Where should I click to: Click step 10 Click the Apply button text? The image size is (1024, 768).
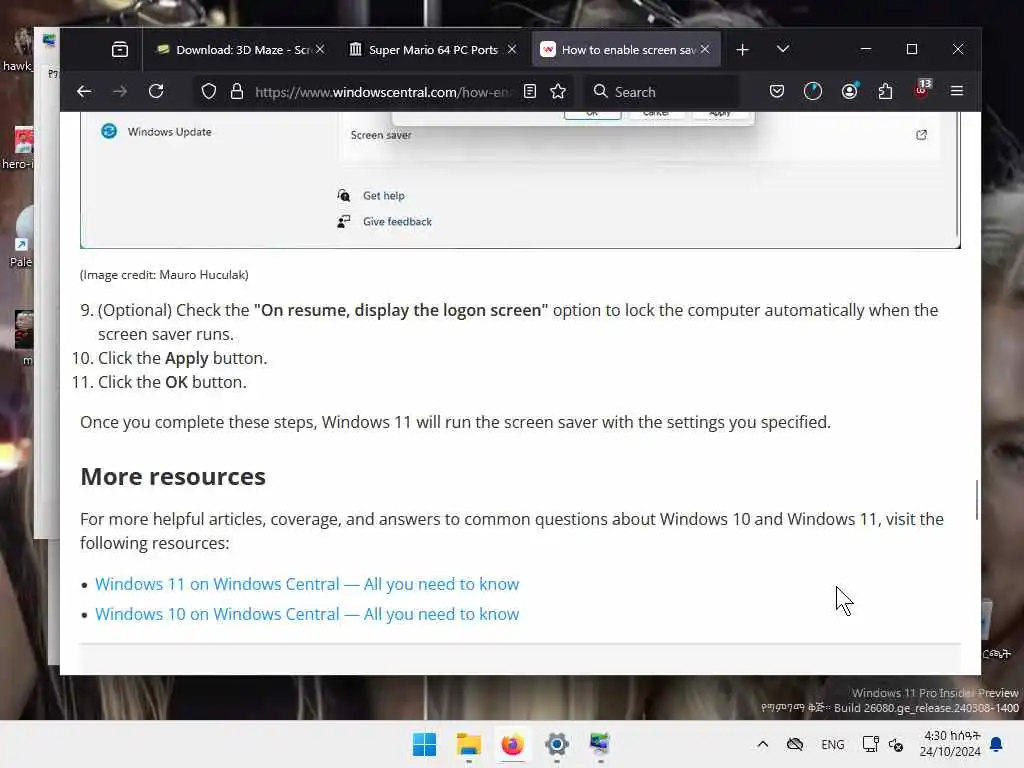click(x=182, y=359)
